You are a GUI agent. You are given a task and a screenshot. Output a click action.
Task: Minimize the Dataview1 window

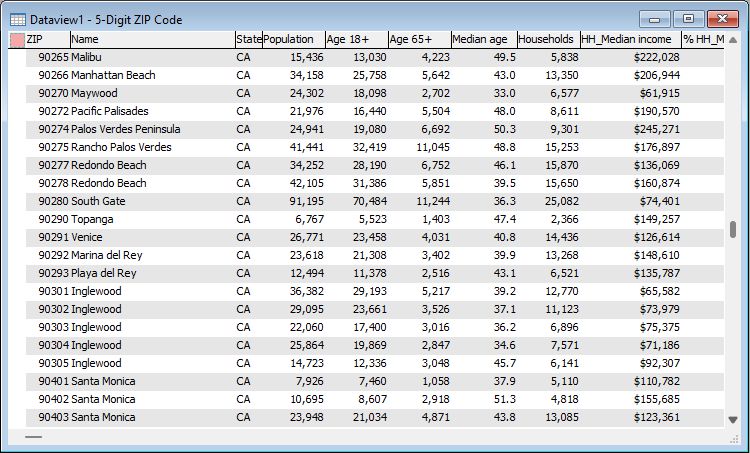655,20
